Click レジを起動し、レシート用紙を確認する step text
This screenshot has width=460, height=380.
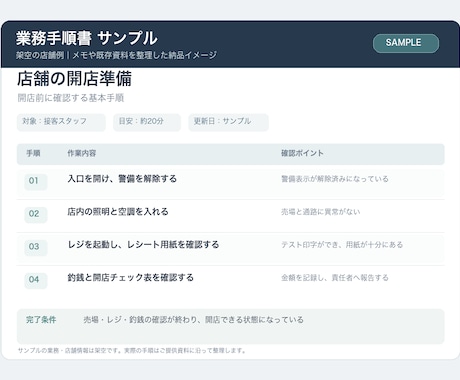pos(143,245)
